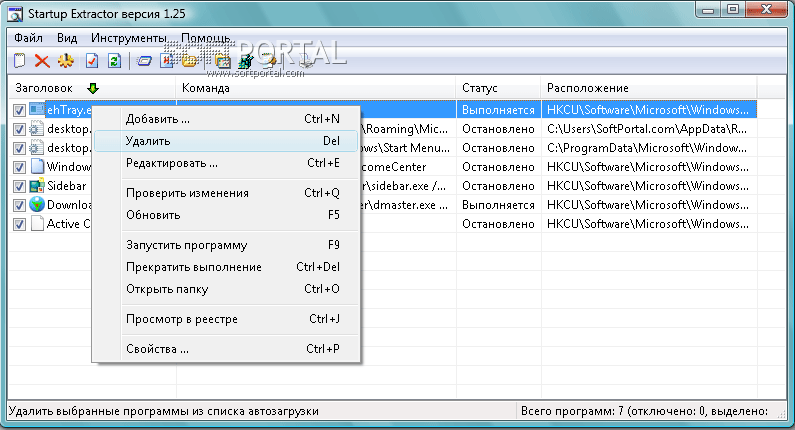Image resolution: width=795 pixels, height=430 pixels.
Task: Click the Всего программ status bar text
Action: [x=644, y=411]
